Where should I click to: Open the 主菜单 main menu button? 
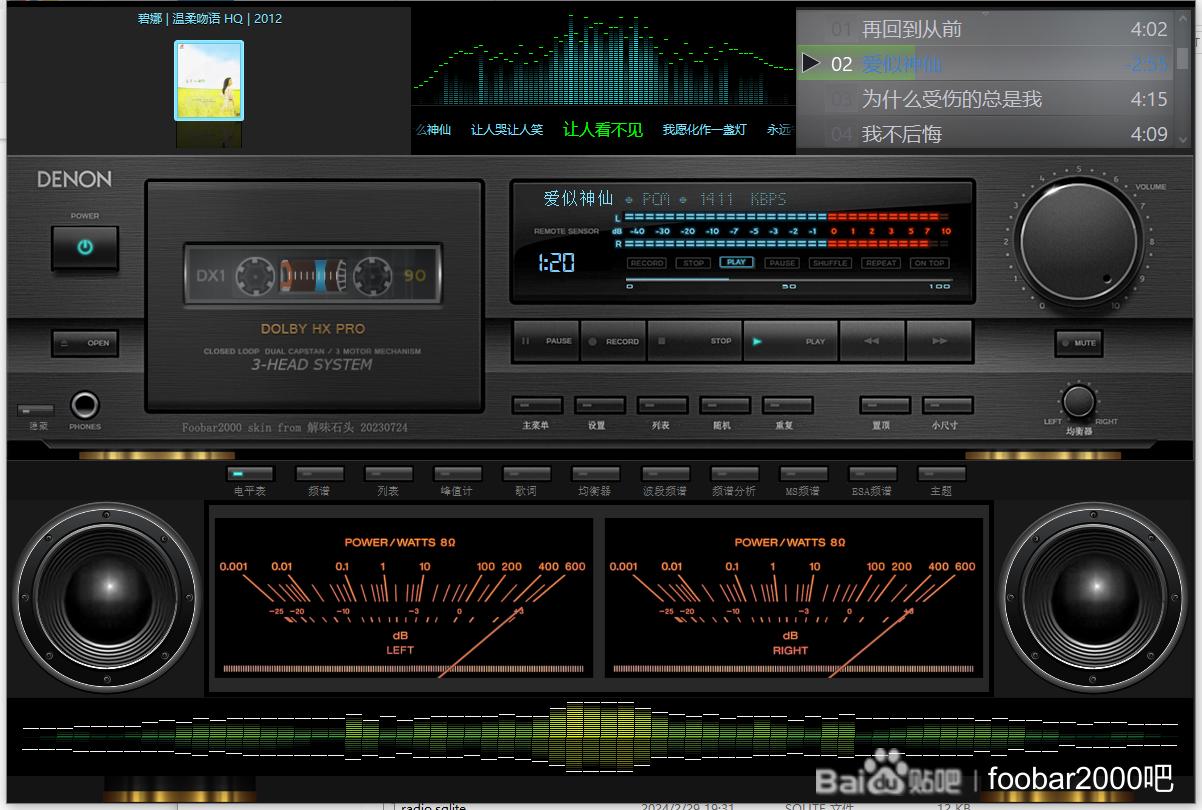click(537, 406)
